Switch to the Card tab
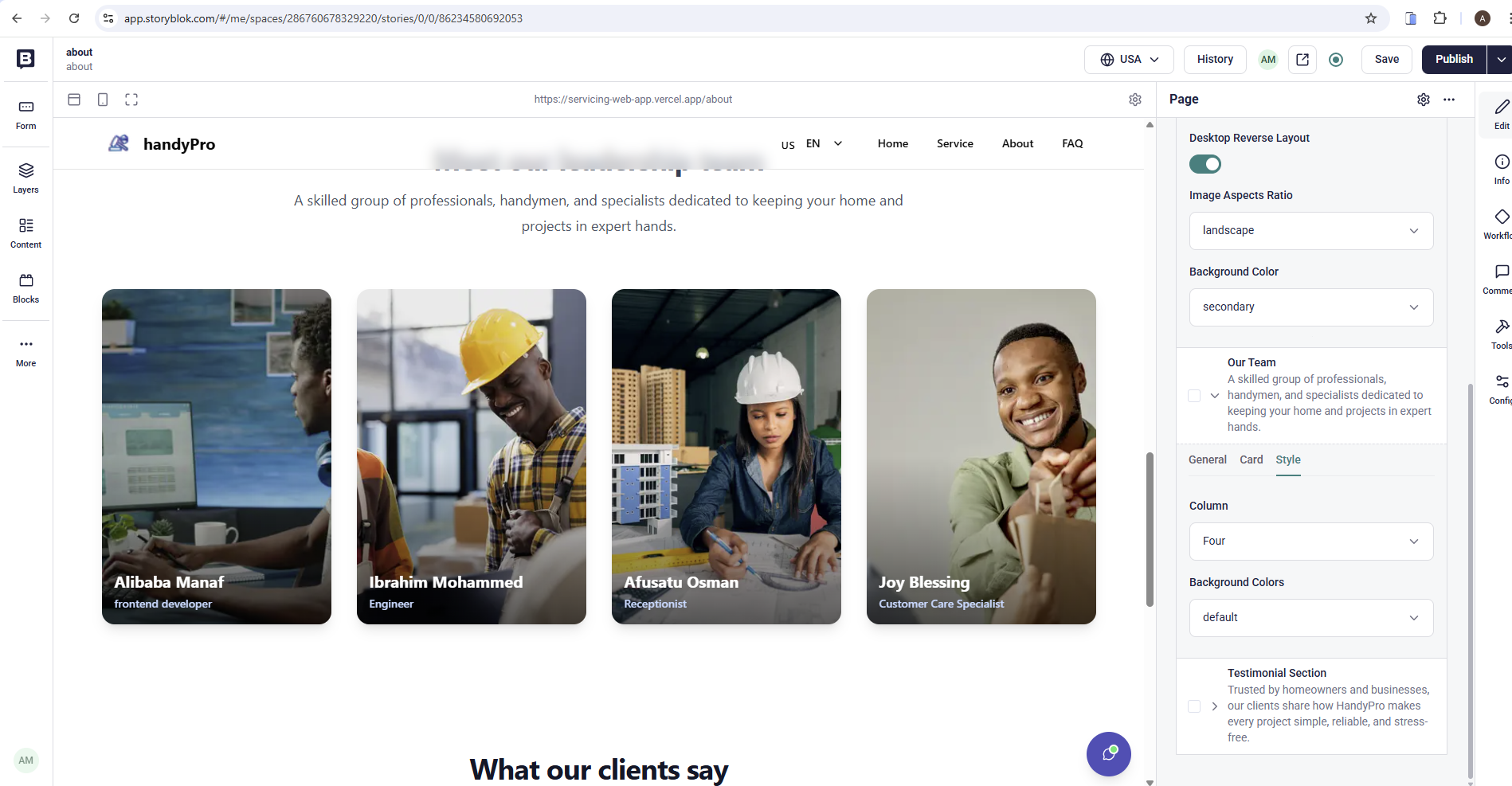1512x786 pixels. pos(1251,459)
